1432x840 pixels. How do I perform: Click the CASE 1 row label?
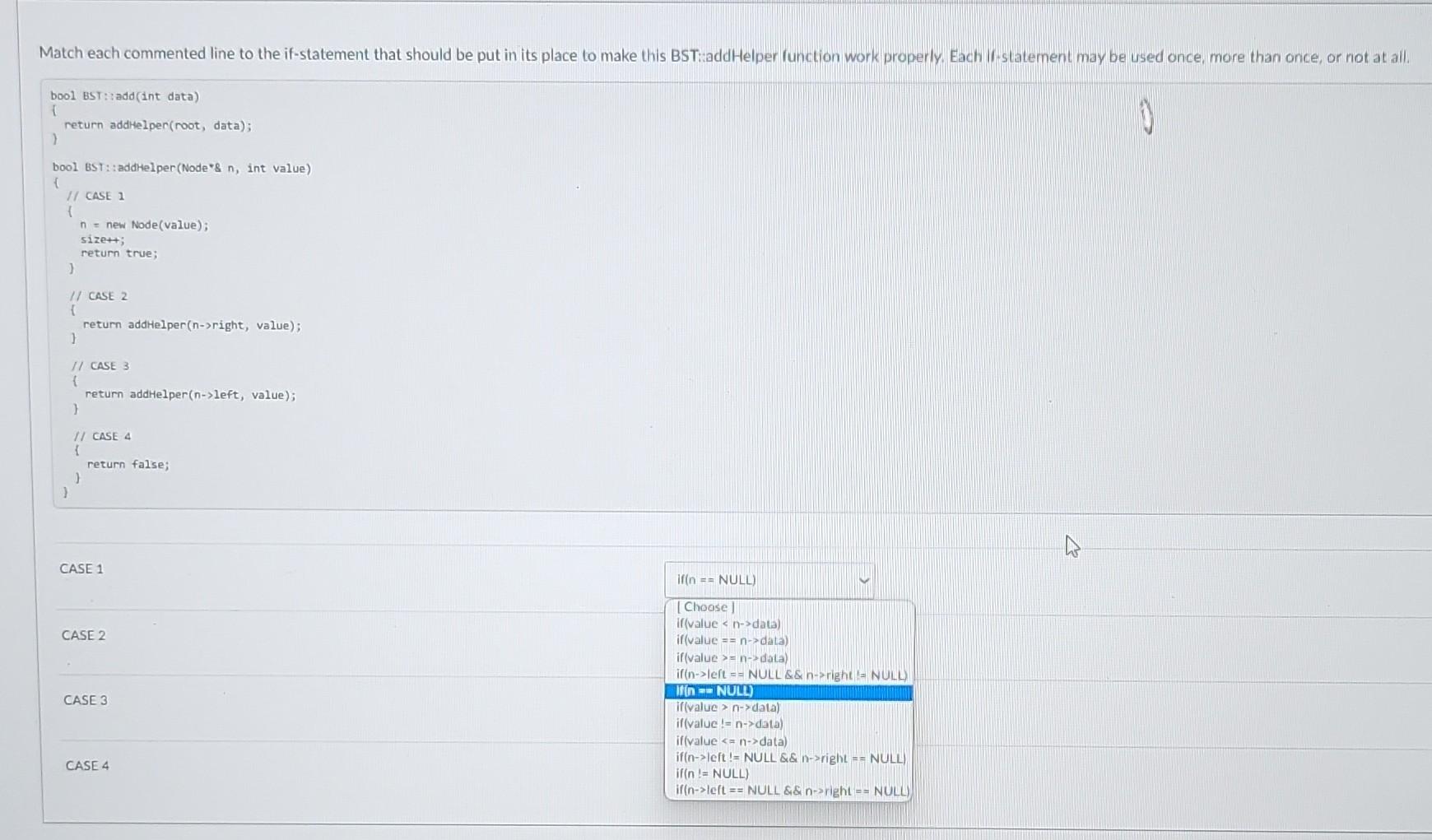(81, 569)
